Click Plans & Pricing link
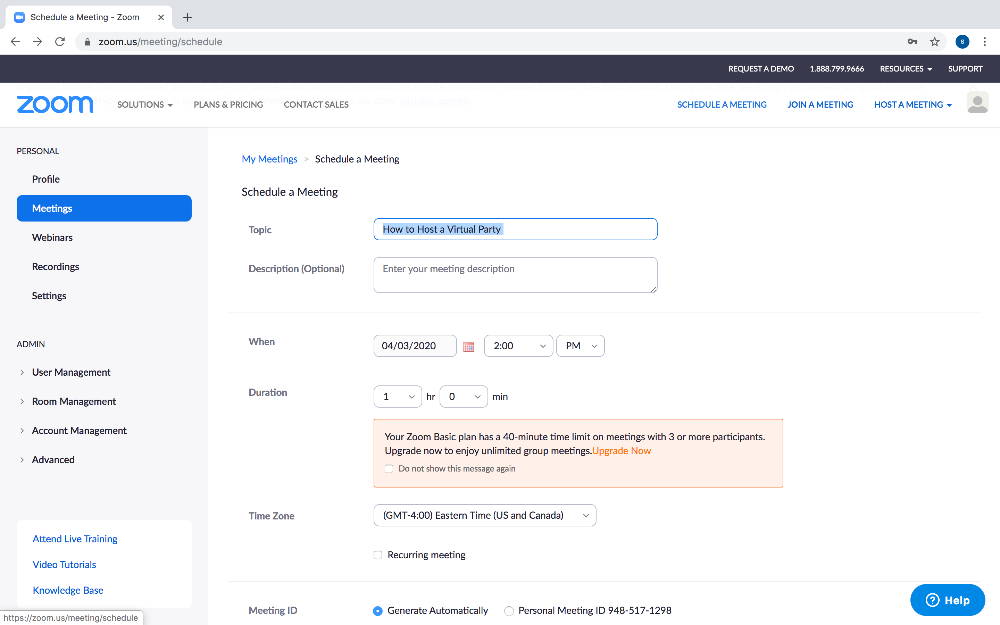The image size is (1000, 625). 228,105
